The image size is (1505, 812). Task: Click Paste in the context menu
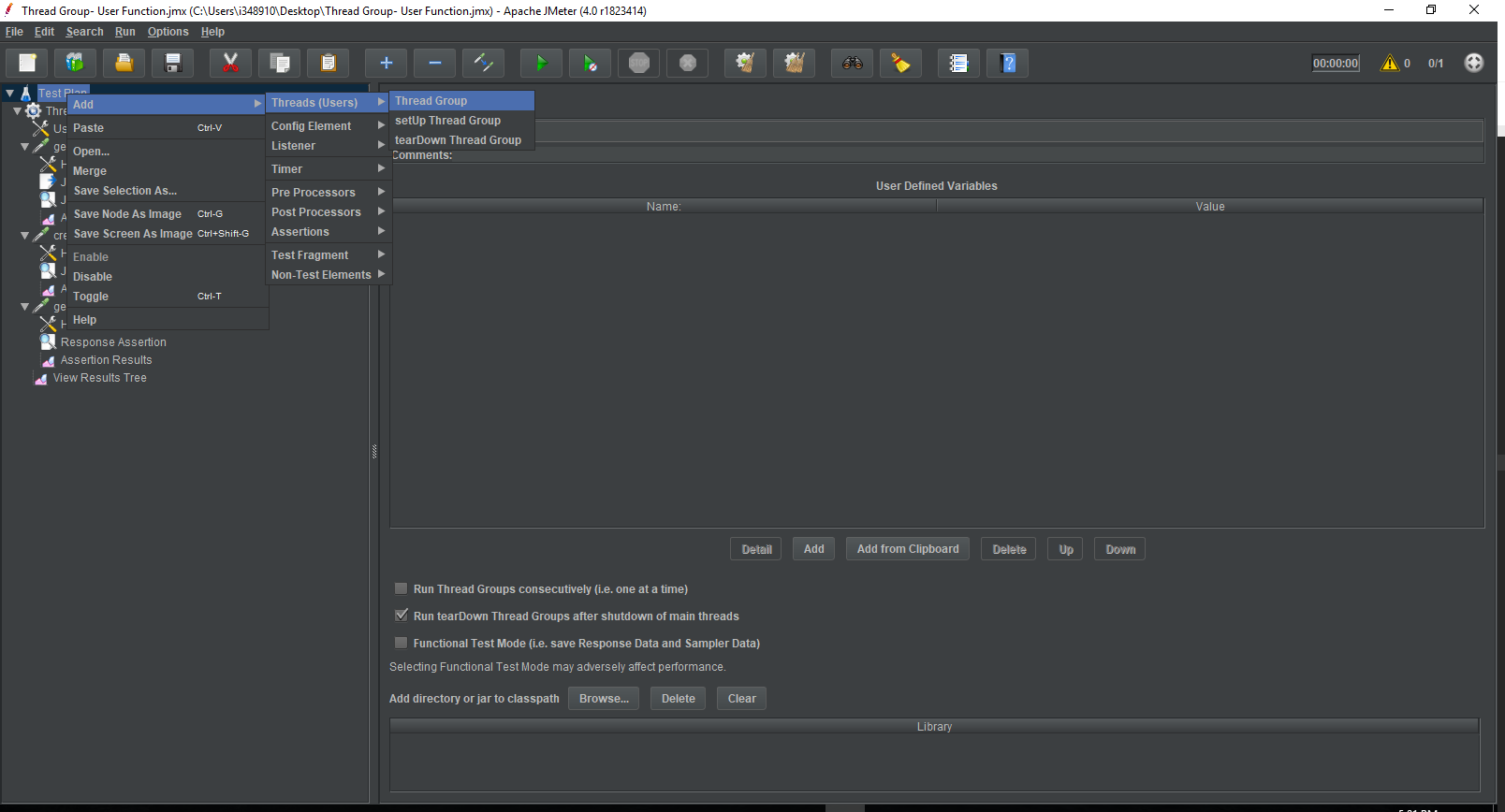[x=168, y=128]
